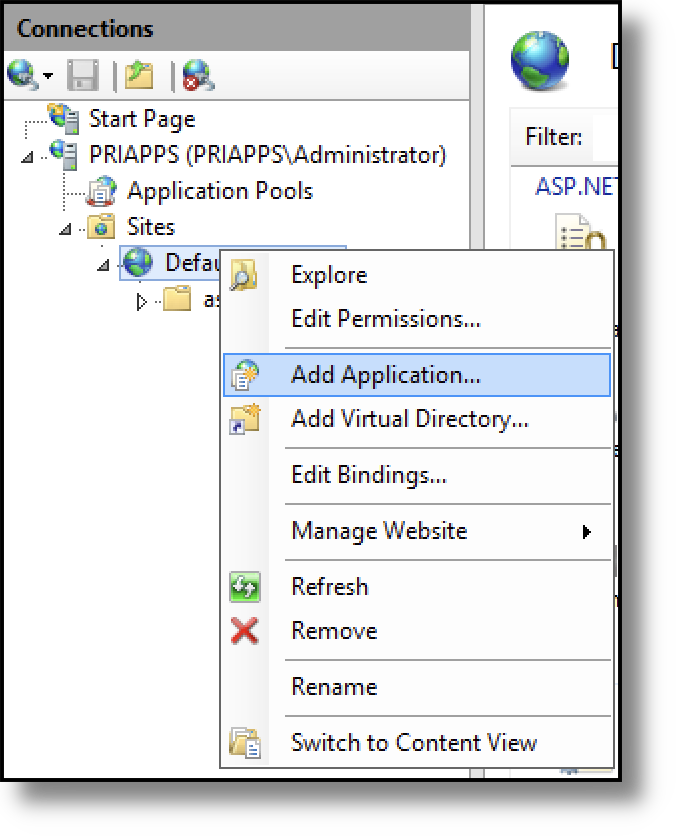Collapse the Sites node

click(65, 229)
